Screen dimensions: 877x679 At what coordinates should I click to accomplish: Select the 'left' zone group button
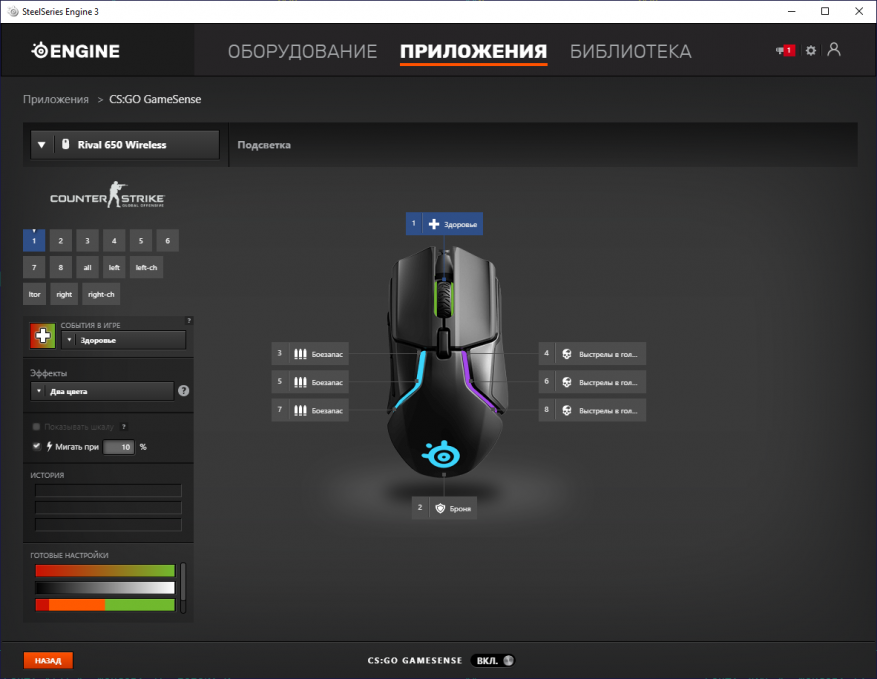(x=114, y=267)
